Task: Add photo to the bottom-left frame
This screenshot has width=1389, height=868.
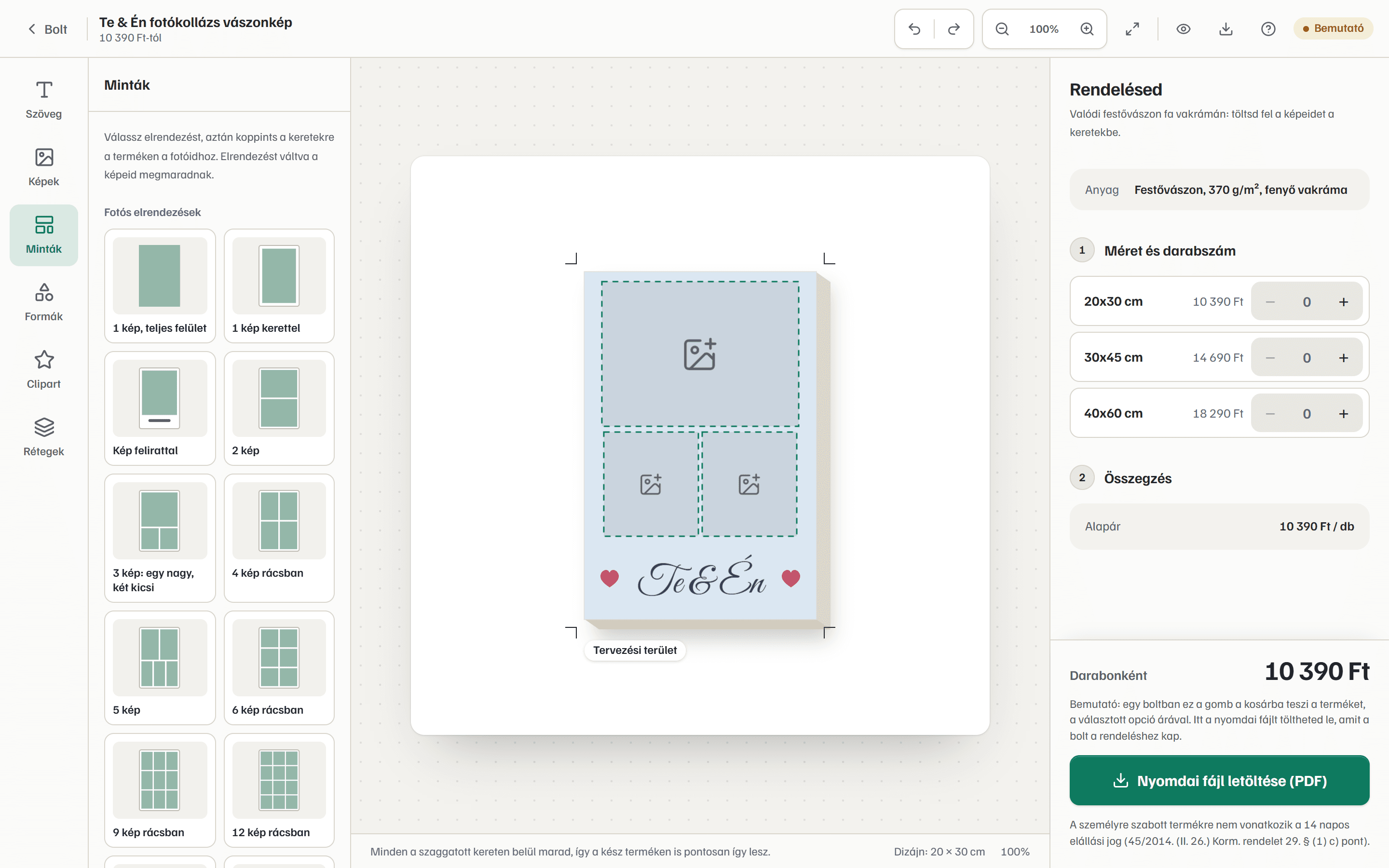Action: tap(650, 484)
